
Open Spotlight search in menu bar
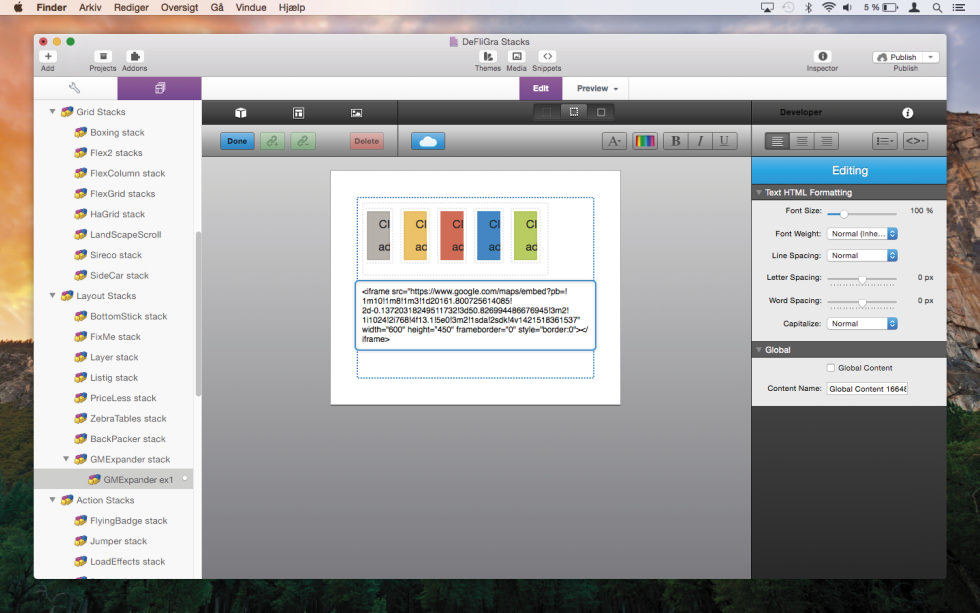point(937,7)
